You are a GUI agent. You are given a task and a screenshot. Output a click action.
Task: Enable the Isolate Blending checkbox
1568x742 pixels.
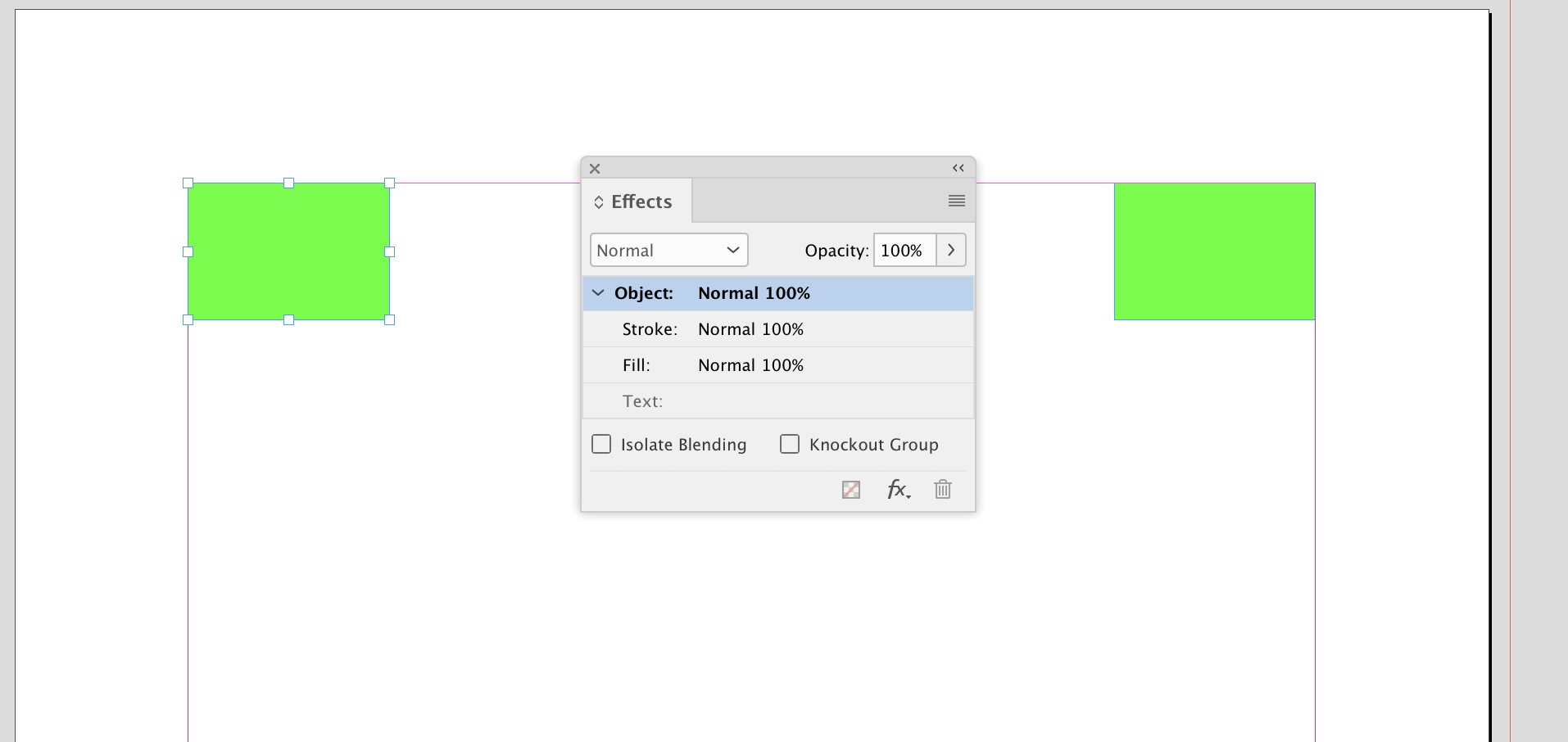click(601, 444)
